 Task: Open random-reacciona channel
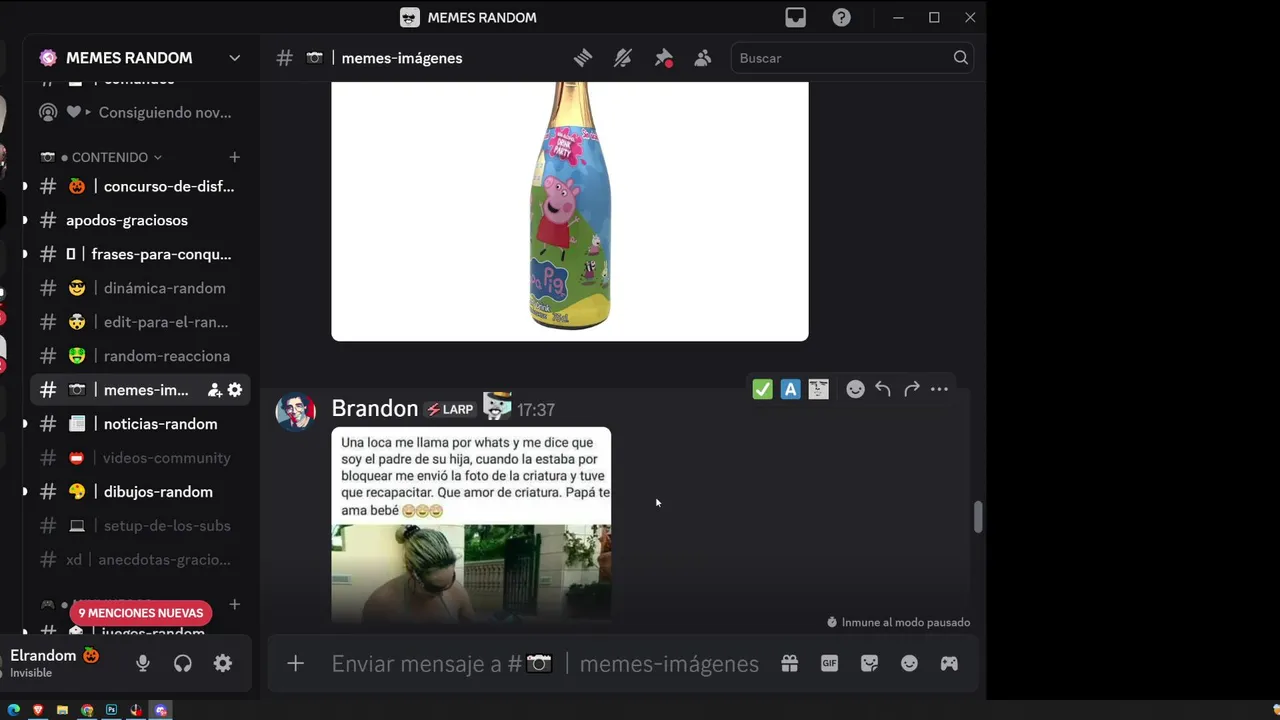point(140,356)
